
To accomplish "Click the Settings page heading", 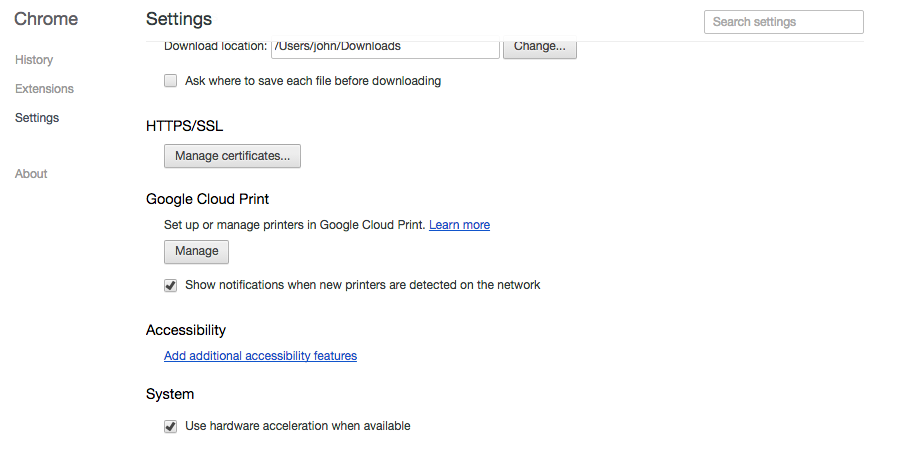I will tap(179, 19).
